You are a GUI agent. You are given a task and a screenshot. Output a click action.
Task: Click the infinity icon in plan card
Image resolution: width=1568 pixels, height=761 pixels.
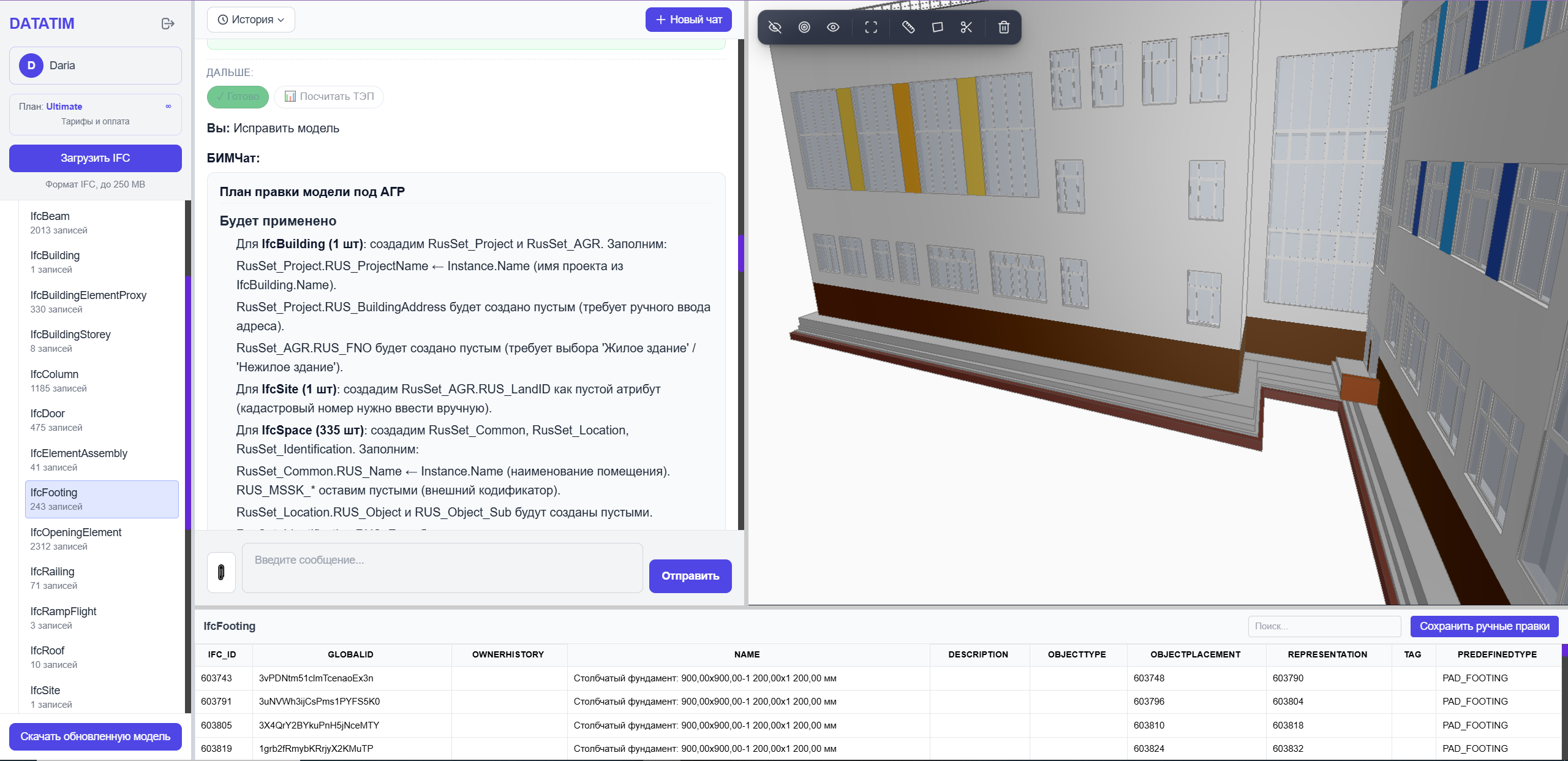[x=168, y=107]
